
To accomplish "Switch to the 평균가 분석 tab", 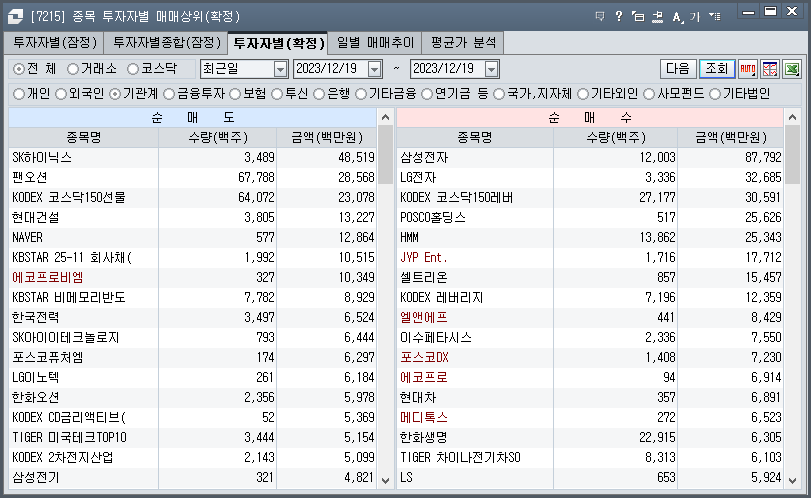I will point(463,42).
